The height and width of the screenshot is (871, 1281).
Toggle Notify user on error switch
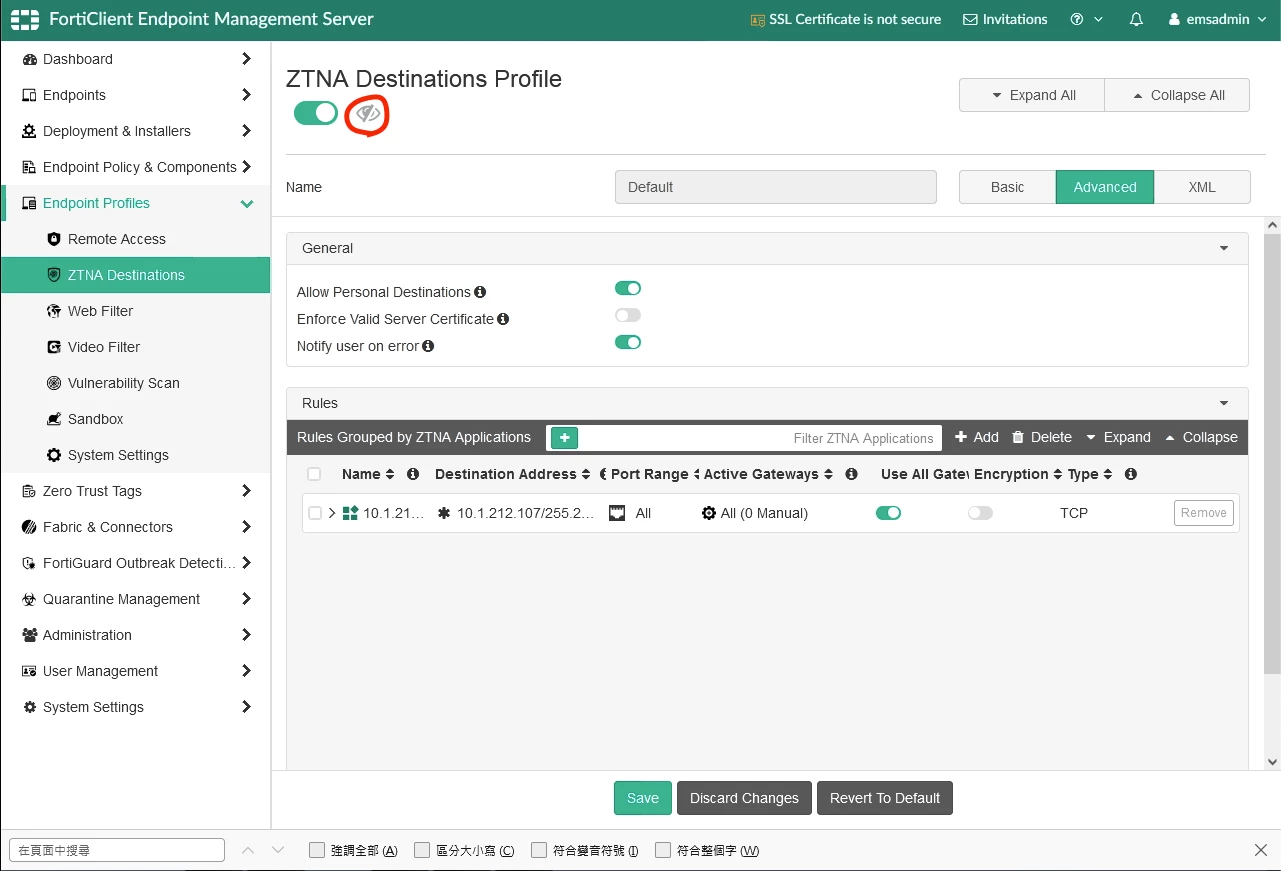(x=628, y=343)
